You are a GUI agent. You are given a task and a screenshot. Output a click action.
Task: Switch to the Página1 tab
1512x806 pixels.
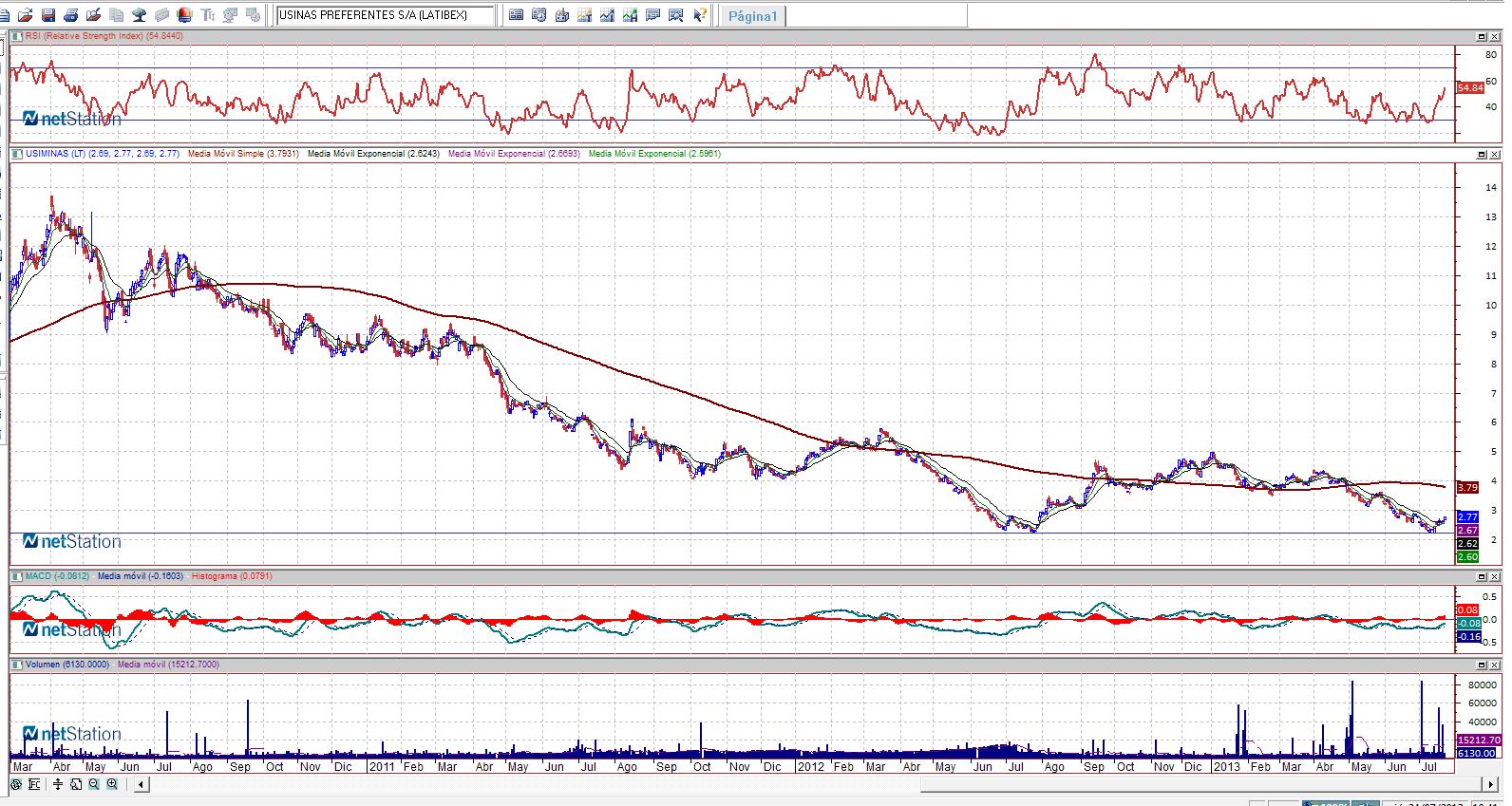[752, 16]
